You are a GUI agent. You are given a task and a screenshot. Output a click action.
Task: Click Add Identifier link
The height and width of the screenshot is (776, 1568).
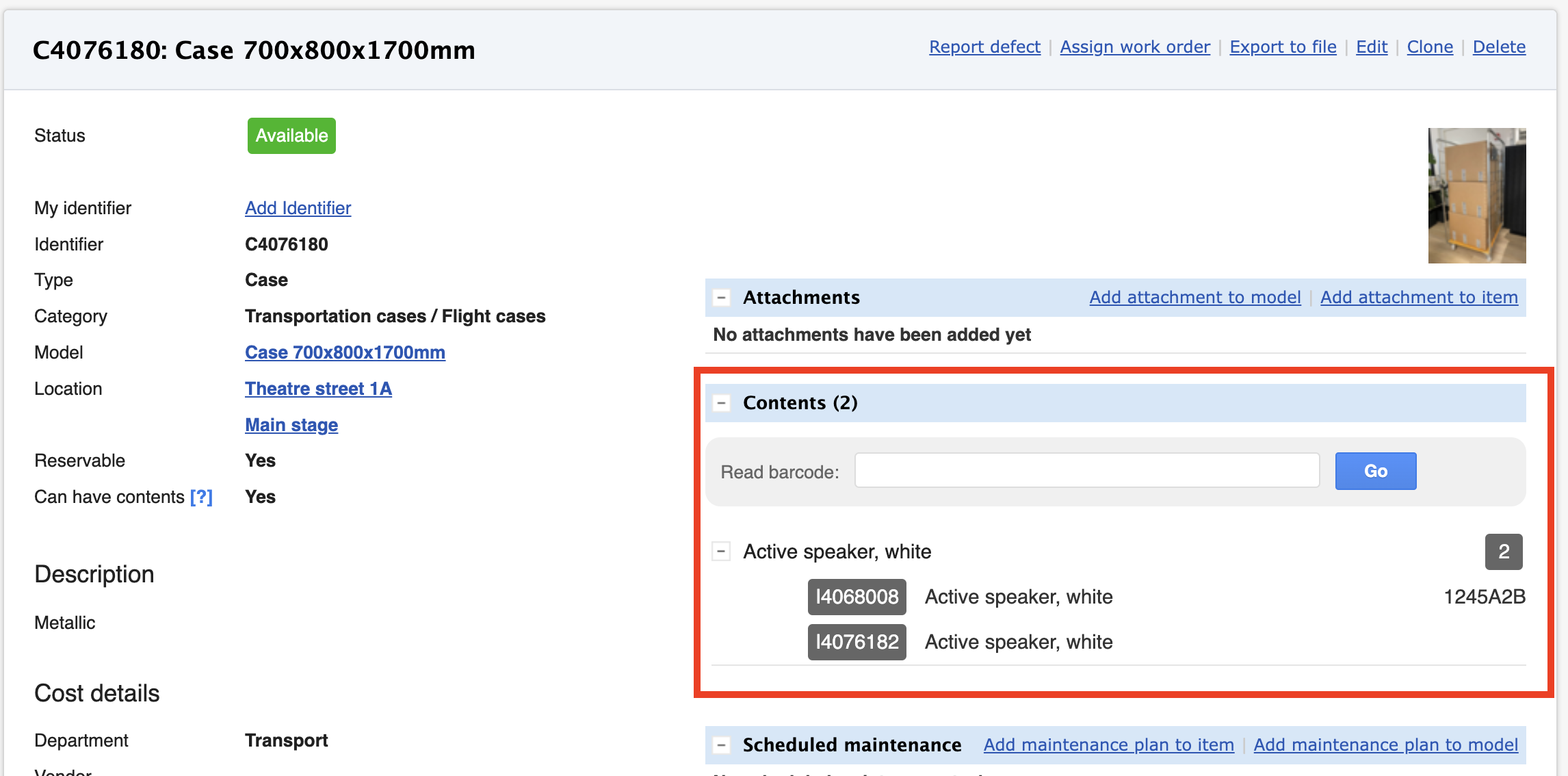(x=298, y=208)
